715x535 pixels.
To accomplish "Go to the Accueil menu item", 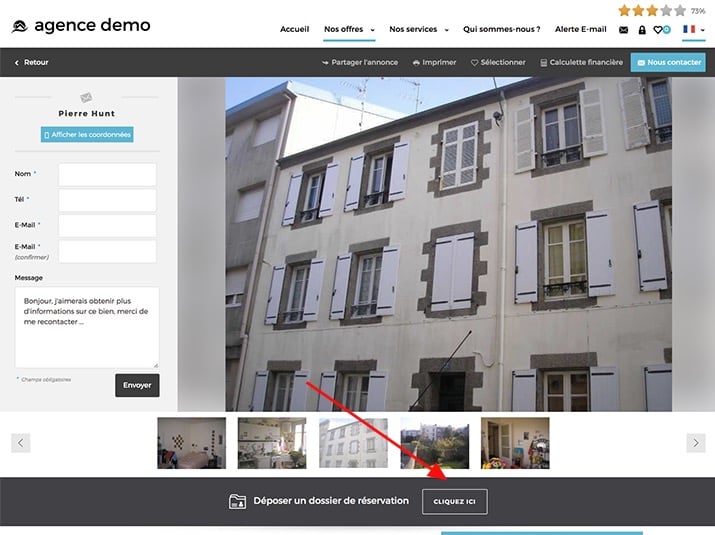I will [x=295, y=30].
